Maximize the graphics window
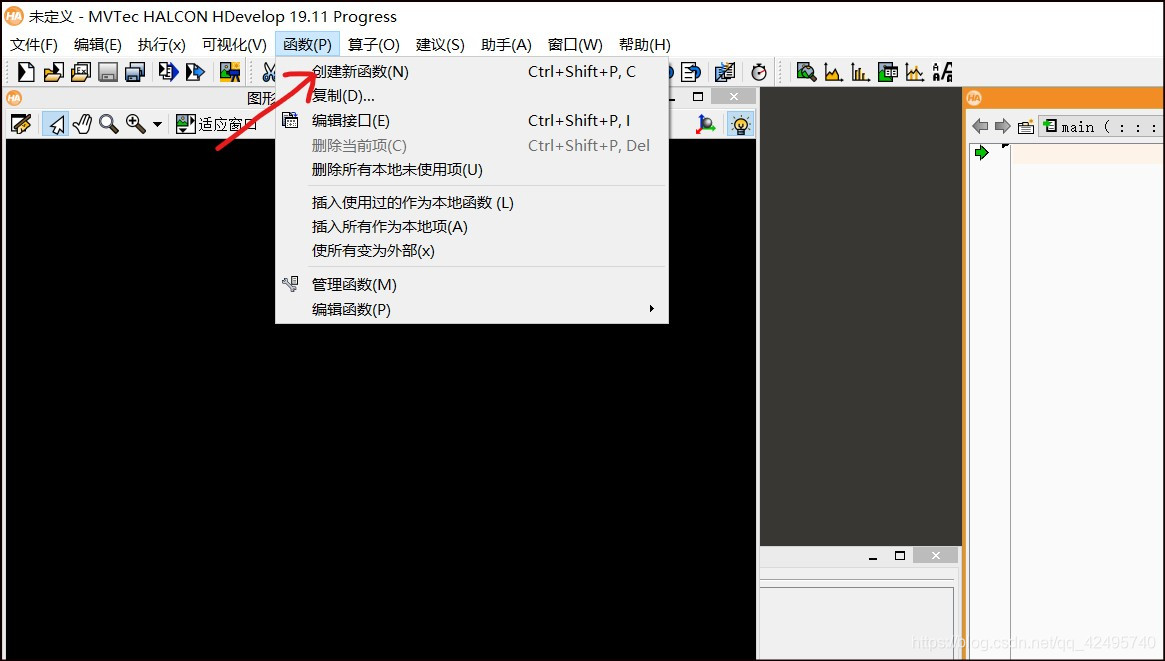The width and height of the screenshot is (1165, 661). 698,97
